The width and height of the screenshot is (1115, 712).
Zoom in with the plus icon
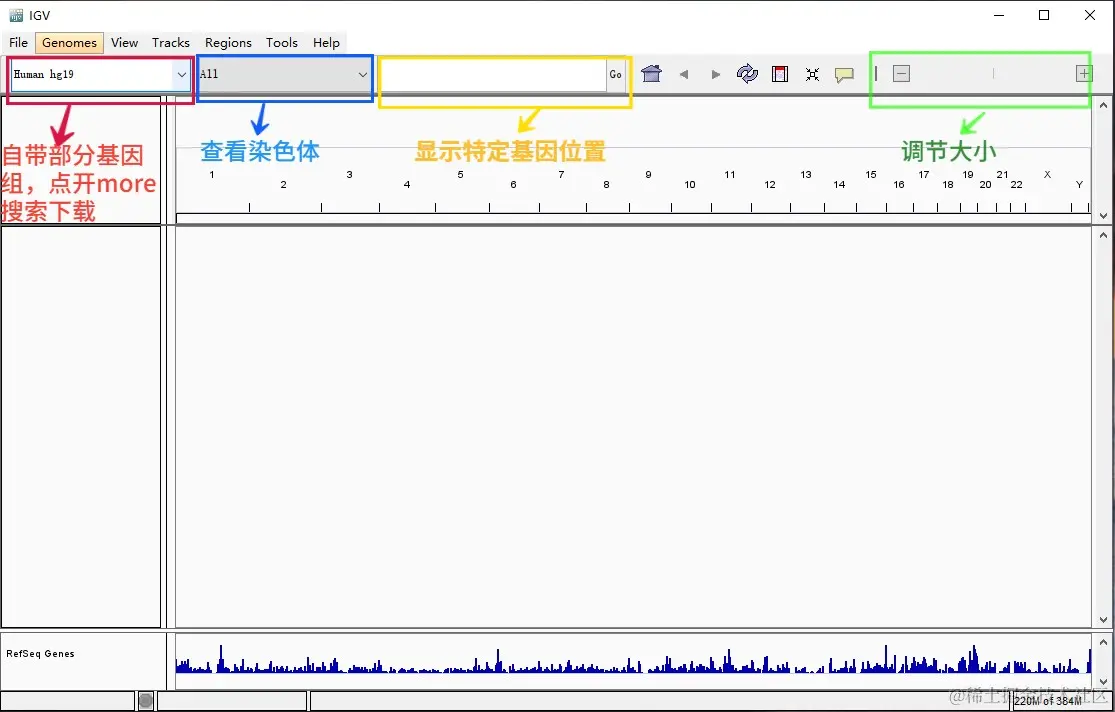(x=1084, y=73)
